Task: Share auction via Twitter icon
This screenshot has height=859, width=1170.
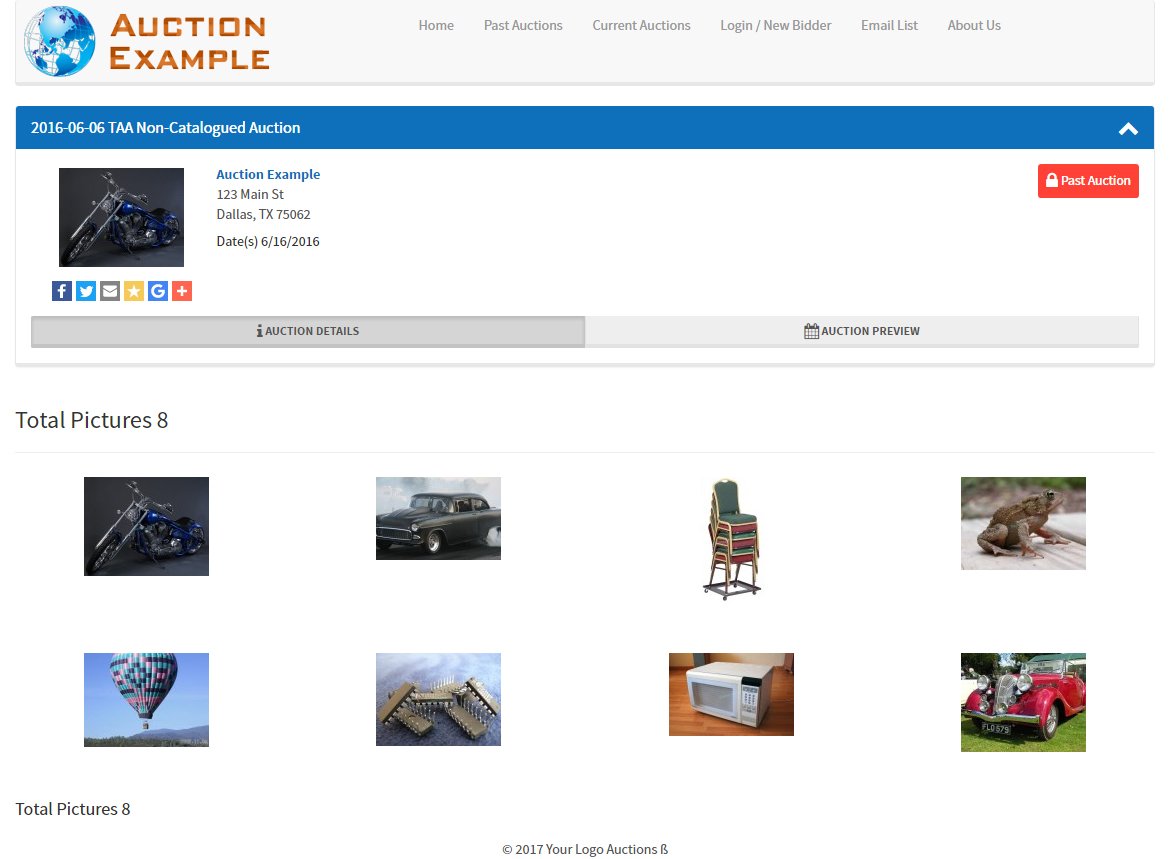Action: [86, 291]
